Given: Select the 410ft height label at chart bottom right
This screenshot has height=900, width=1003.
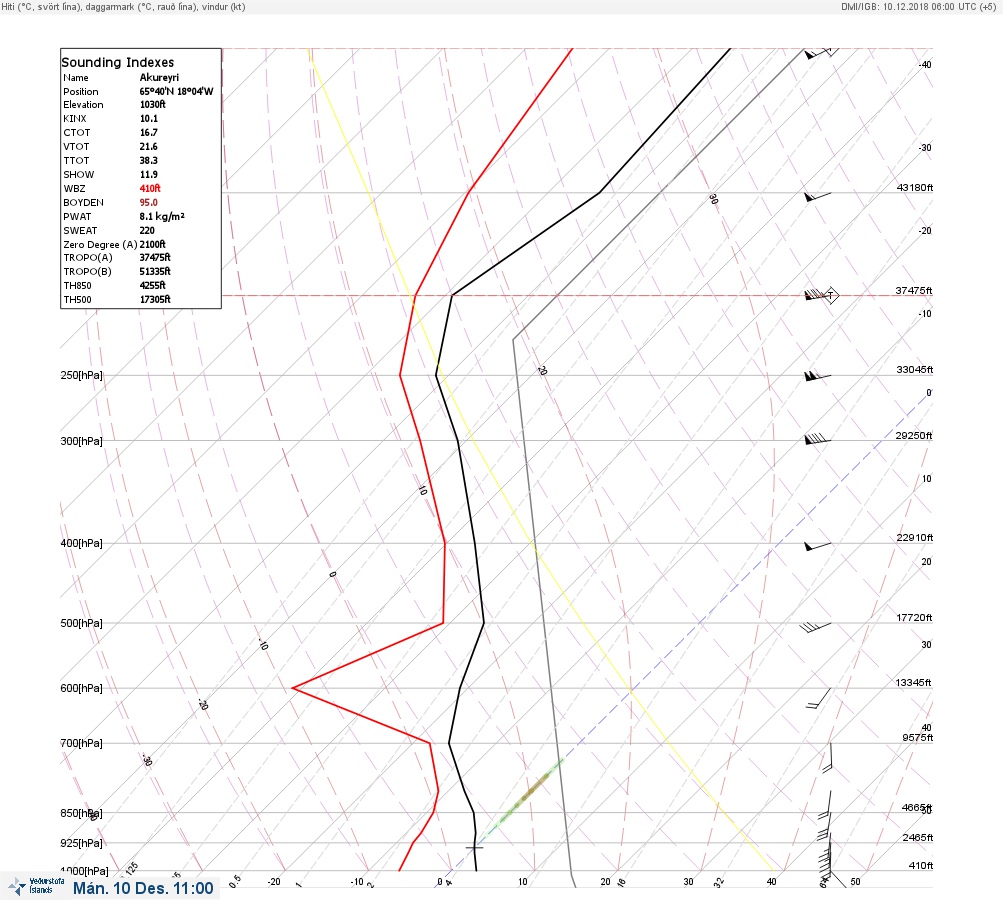Looking at the screenshot, I should tap(921, 865).
